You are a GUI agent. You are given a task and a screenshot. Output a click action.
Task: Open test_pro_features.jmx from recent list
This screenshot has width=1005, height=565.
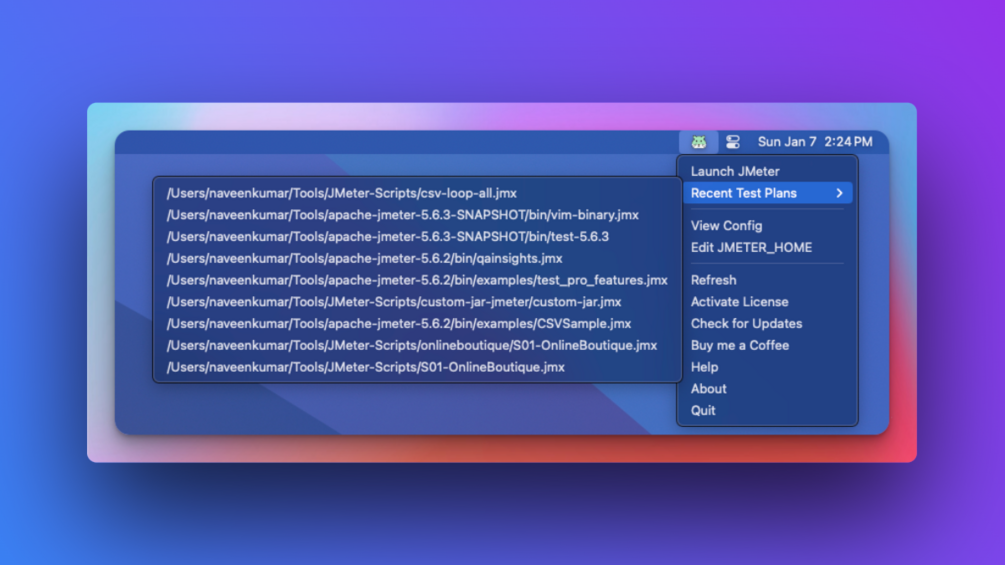click(x=417, y=280)
